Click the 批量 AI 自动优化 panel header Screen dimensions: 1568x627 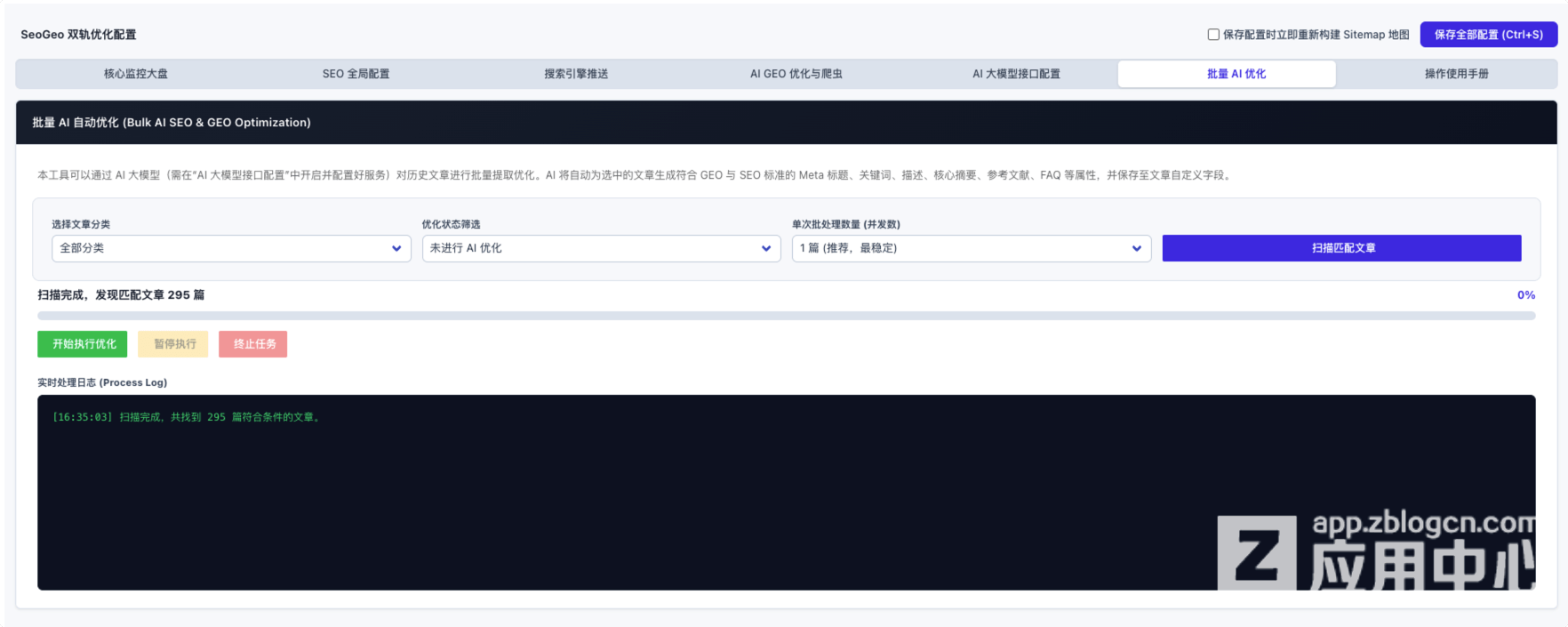pyautogui.click(x=787, y=123)
